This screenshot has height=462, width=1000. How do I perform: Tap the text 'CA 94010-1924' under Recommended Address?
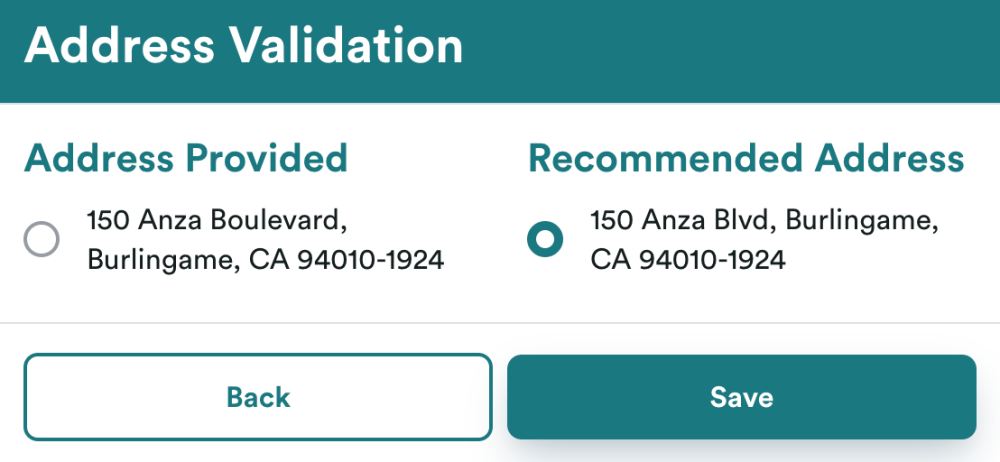(688, 260)
